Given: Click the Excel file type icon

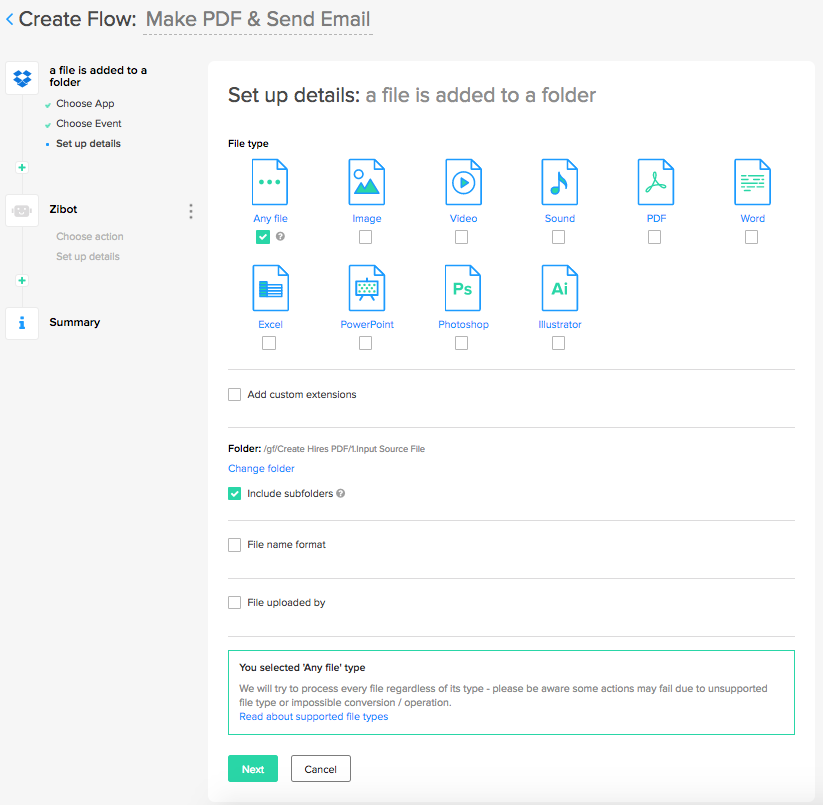Looking at the screenshot, I should 270,288.
